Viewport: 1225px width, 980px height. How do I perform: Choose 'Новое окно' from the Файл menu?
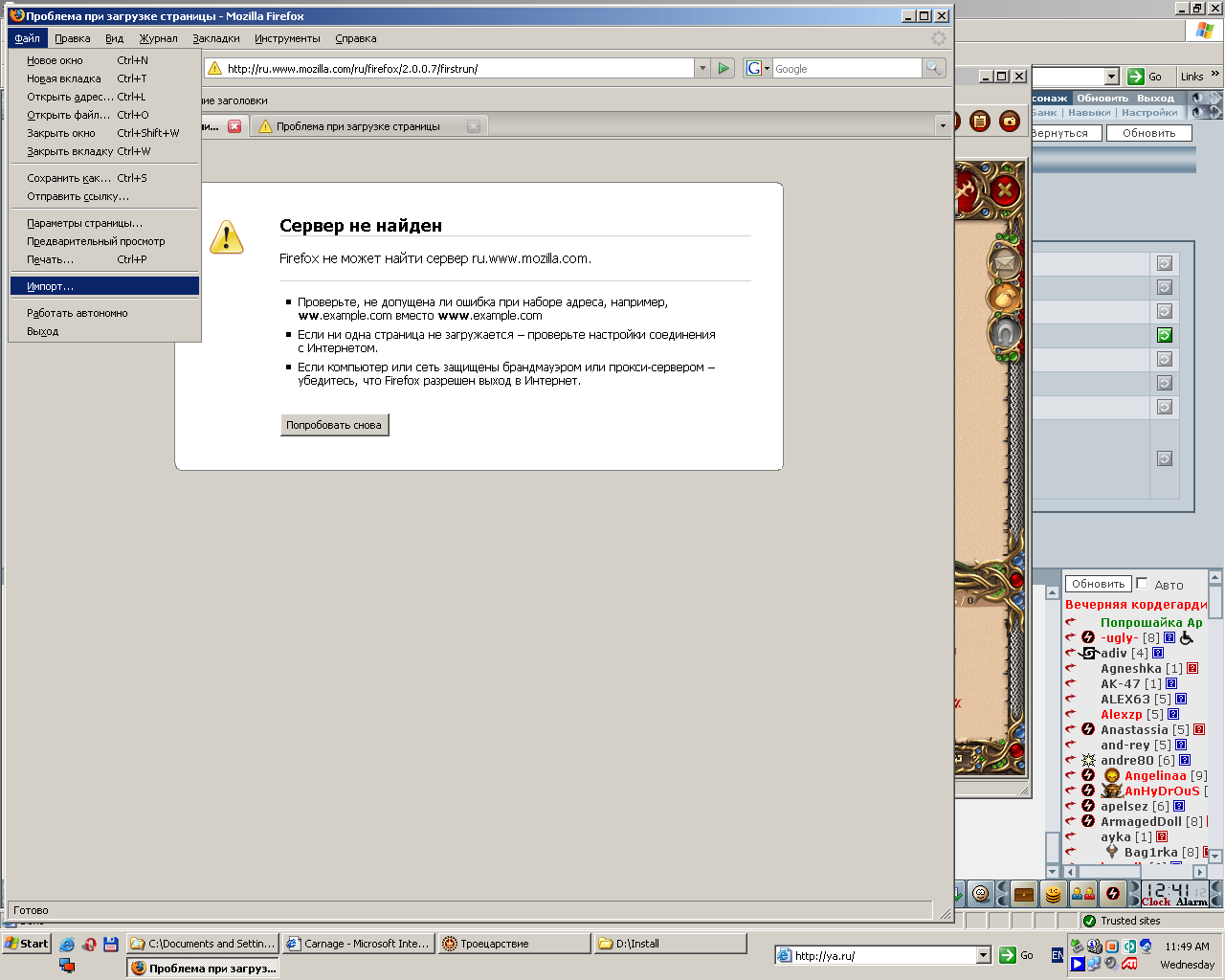coord(104,60)
